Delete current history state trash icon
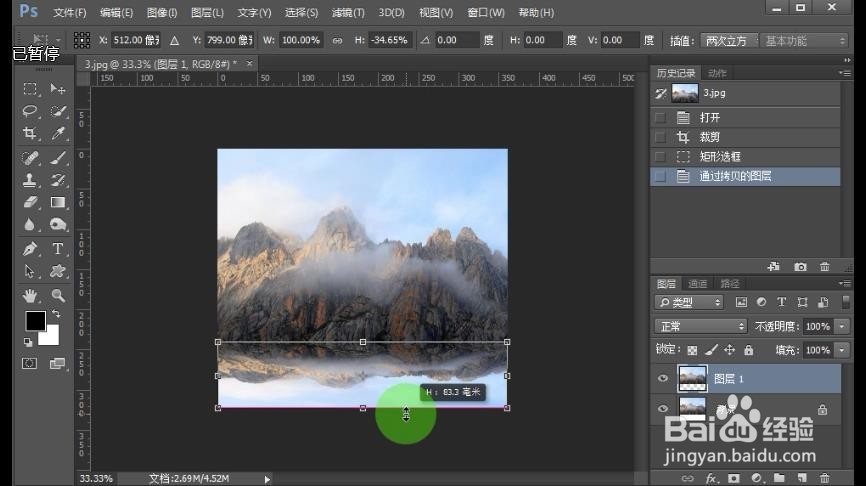The height and width of the screenshot is (486, 866). [825, 267]
